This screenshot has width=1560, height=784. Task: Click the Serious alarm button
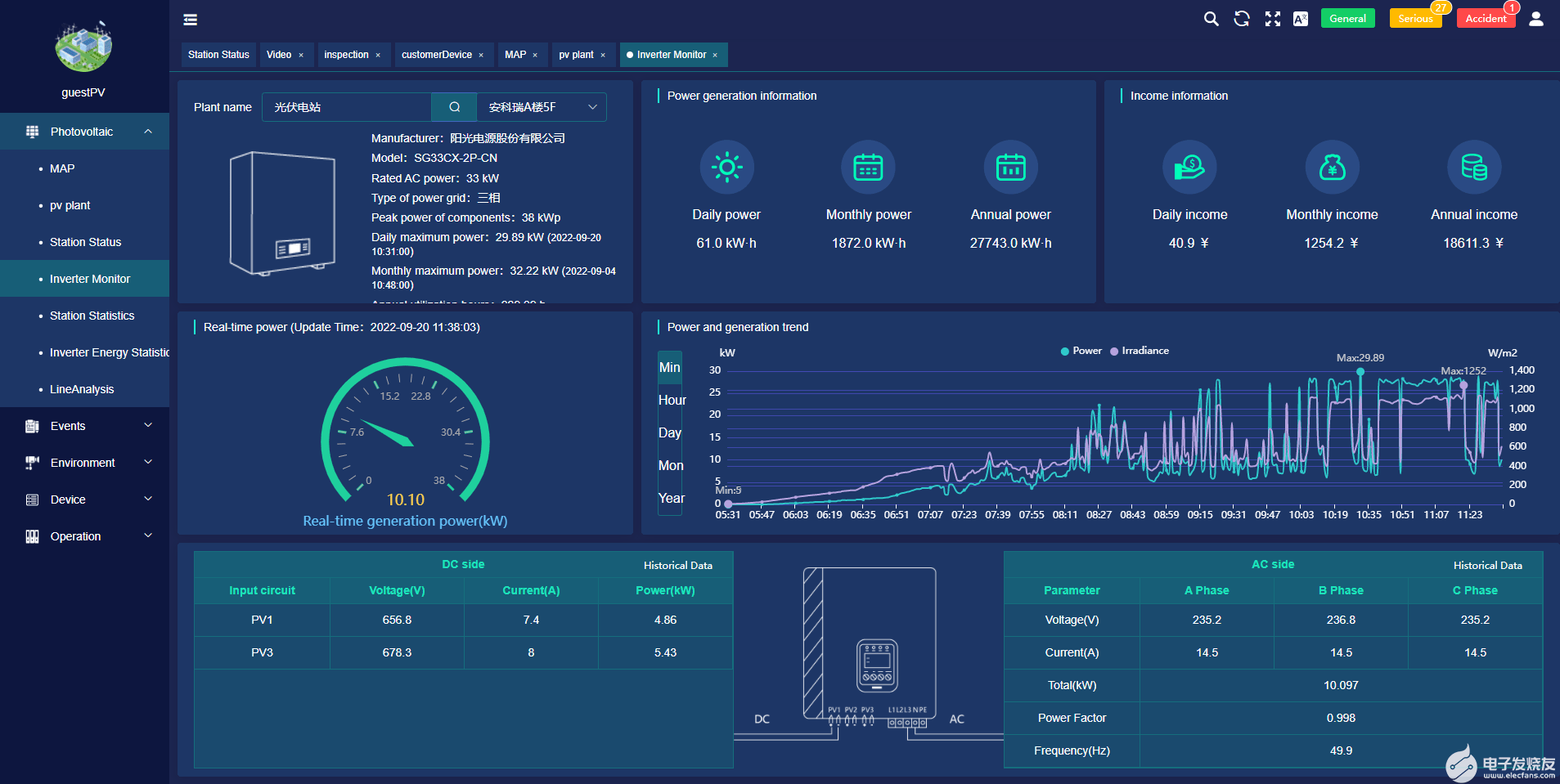(1415, 19)
